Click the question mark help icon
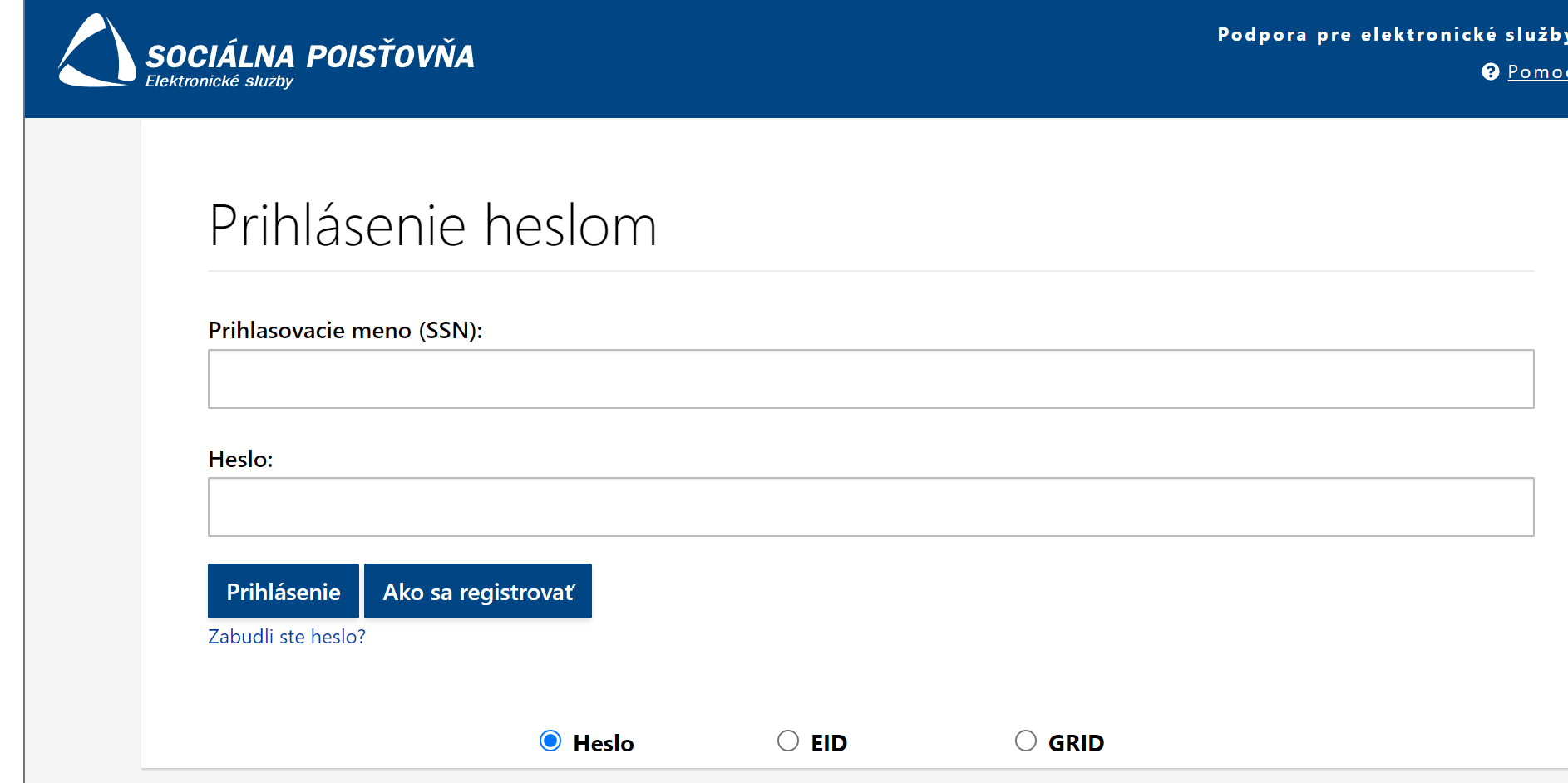This screenshot has height=783, width=1568. pyautogui.click(x=1490, y=72)
